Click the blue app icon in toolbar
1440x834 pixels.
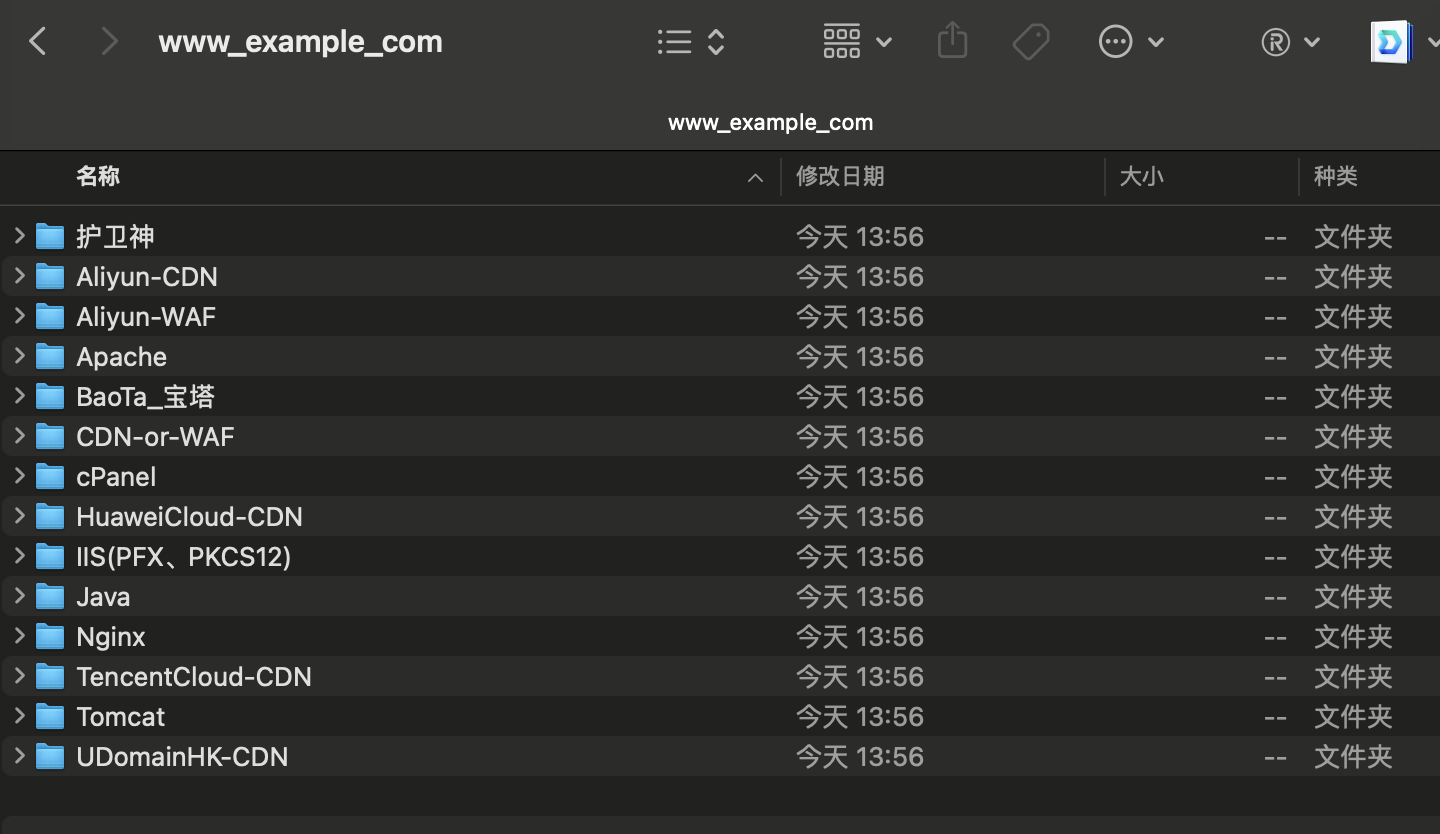pyautogui.click(x=1390, y=42)
